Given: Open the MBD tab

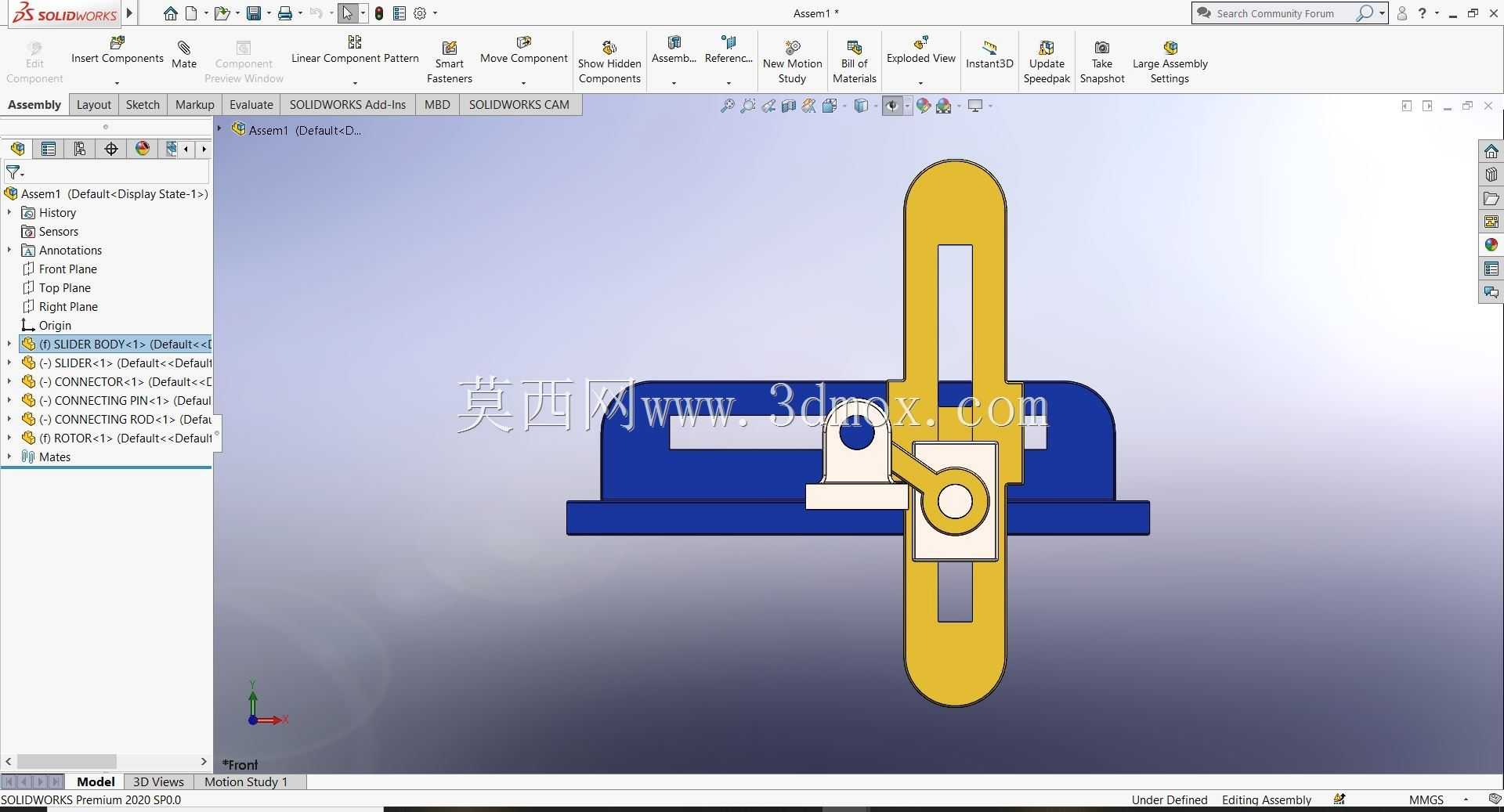Looking at the screenshot, I should click(437, 105).
